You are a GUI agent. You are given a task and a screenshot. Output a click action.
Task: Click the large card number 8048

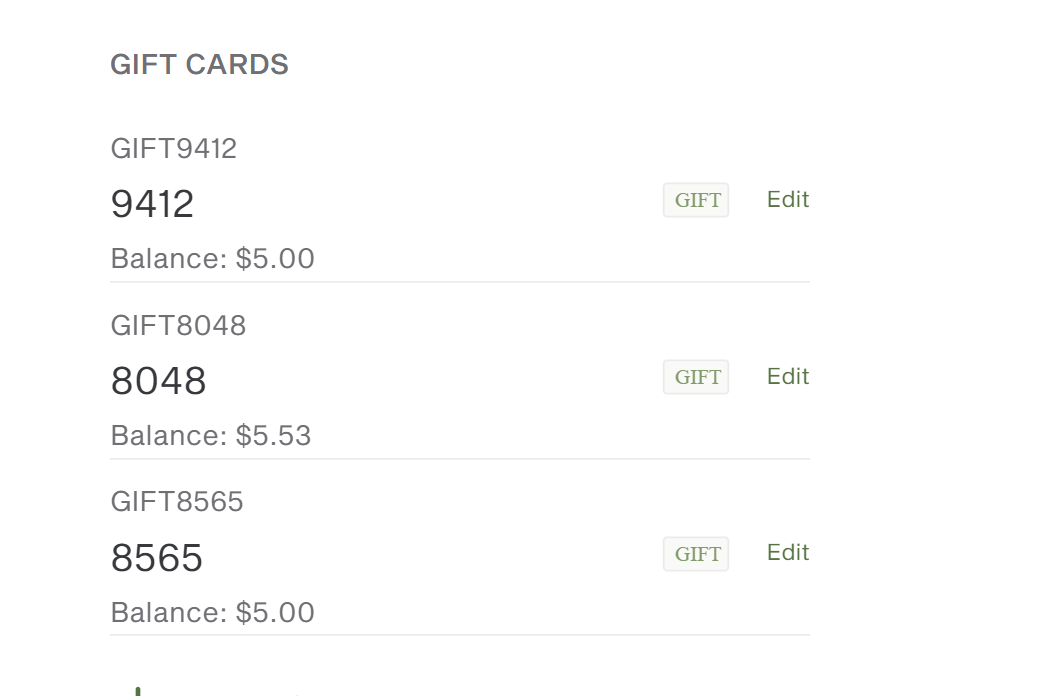click(158, 381)
